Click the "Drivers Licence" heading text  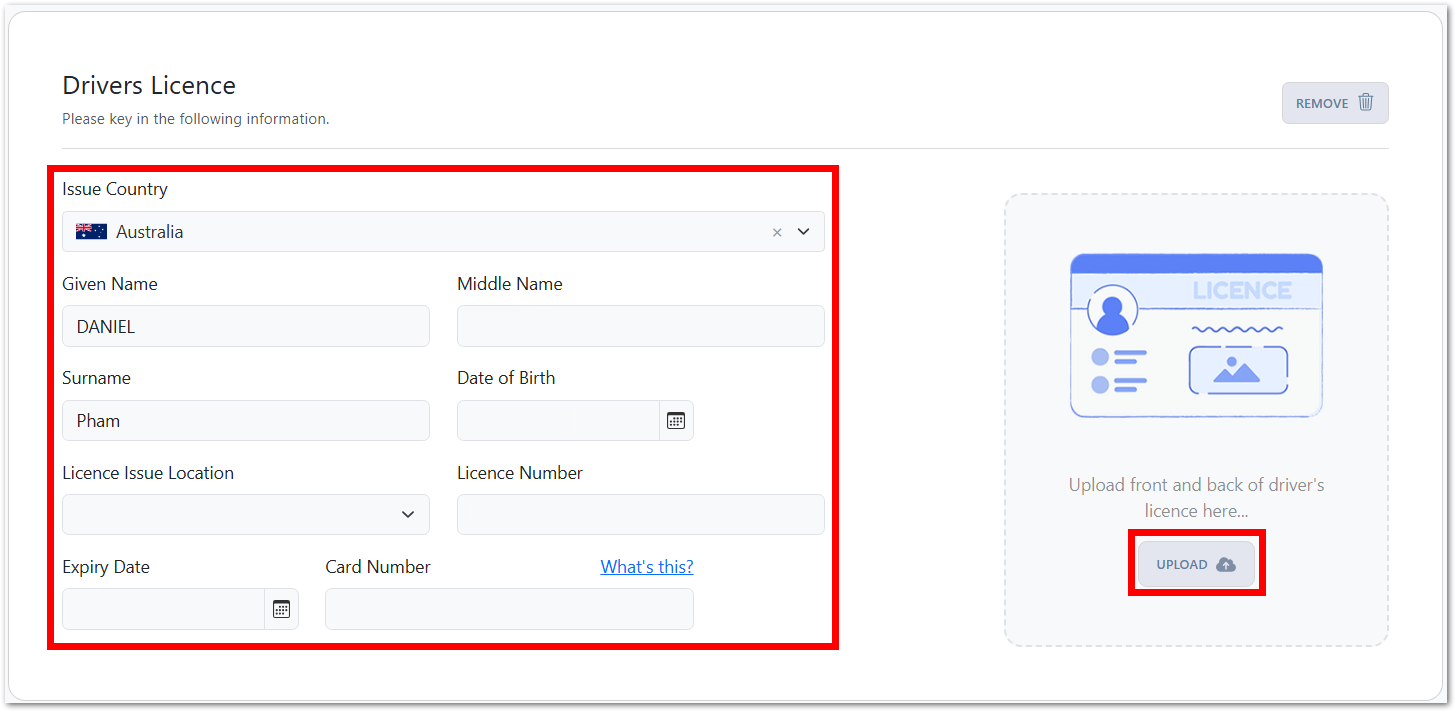point(149,85)
